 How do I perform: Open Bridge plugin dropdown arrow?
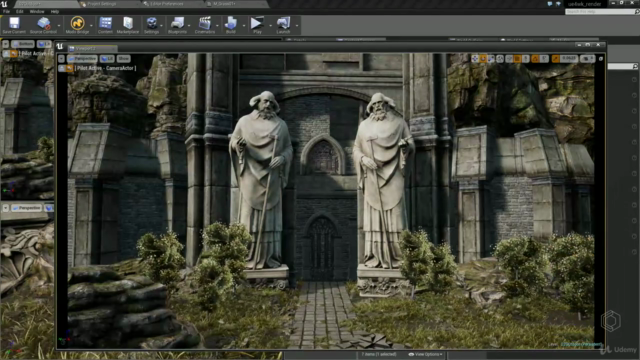(91, 25)
